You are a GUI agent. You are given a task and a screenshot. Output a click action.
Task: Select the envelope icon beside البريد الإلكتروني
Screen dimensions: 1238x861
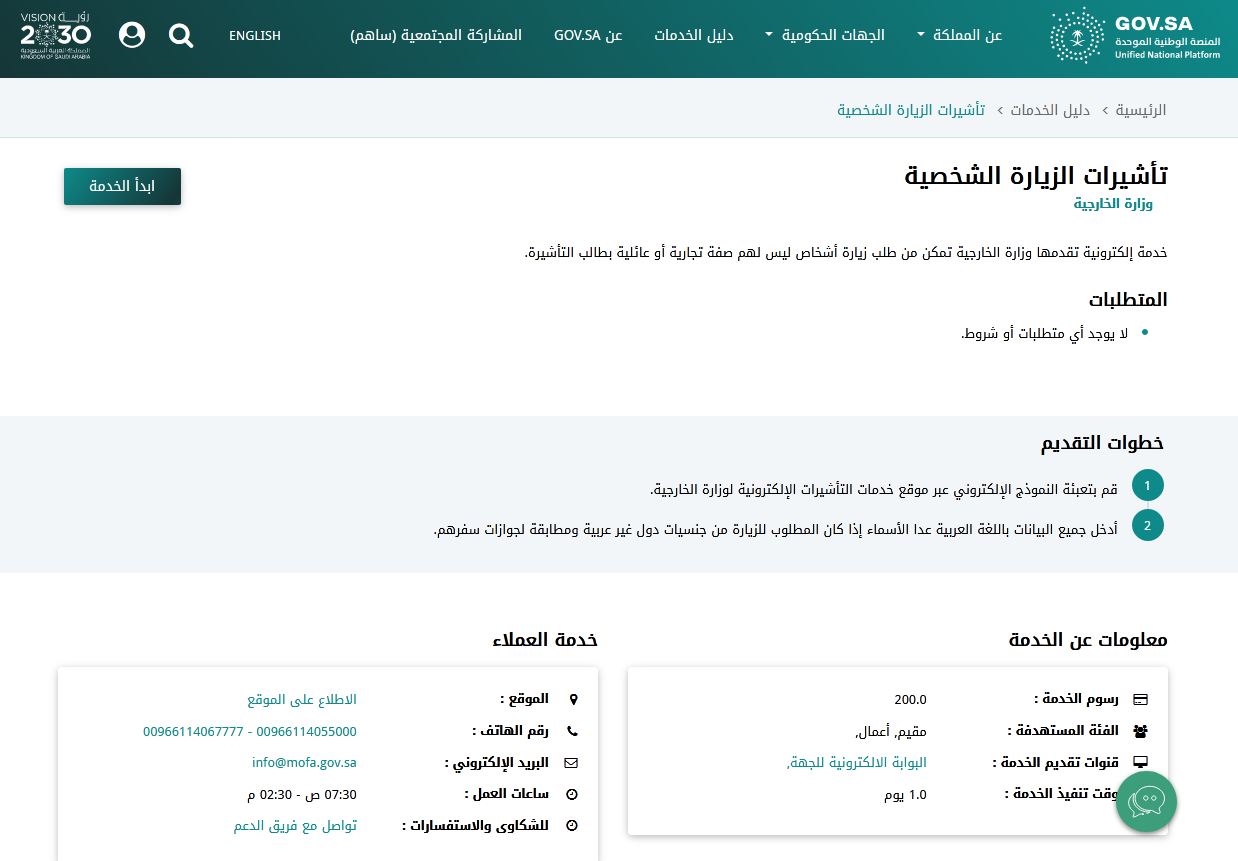click(x=571, y=762)
